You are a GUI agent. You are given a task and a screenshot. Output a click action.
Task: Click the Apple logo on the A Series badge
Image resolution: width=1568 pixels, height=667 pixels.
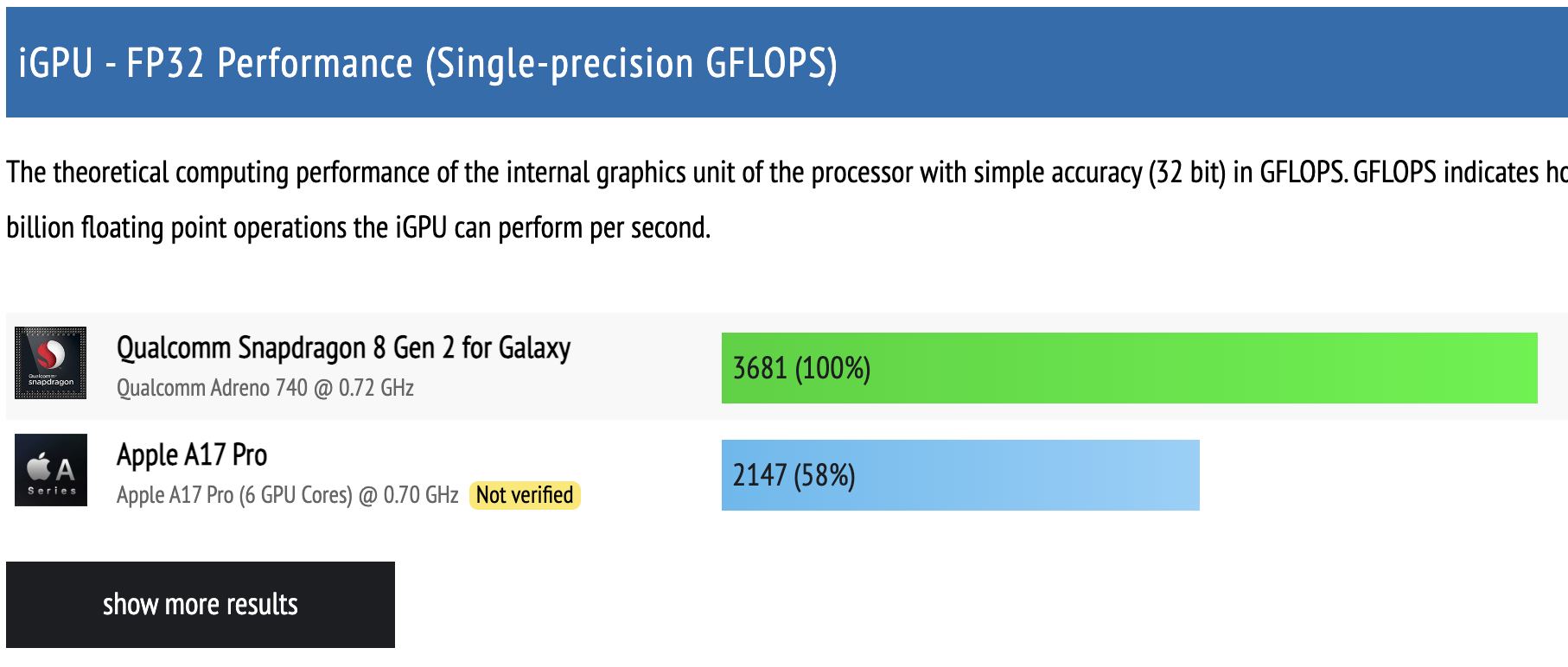[x=37, y=465]
